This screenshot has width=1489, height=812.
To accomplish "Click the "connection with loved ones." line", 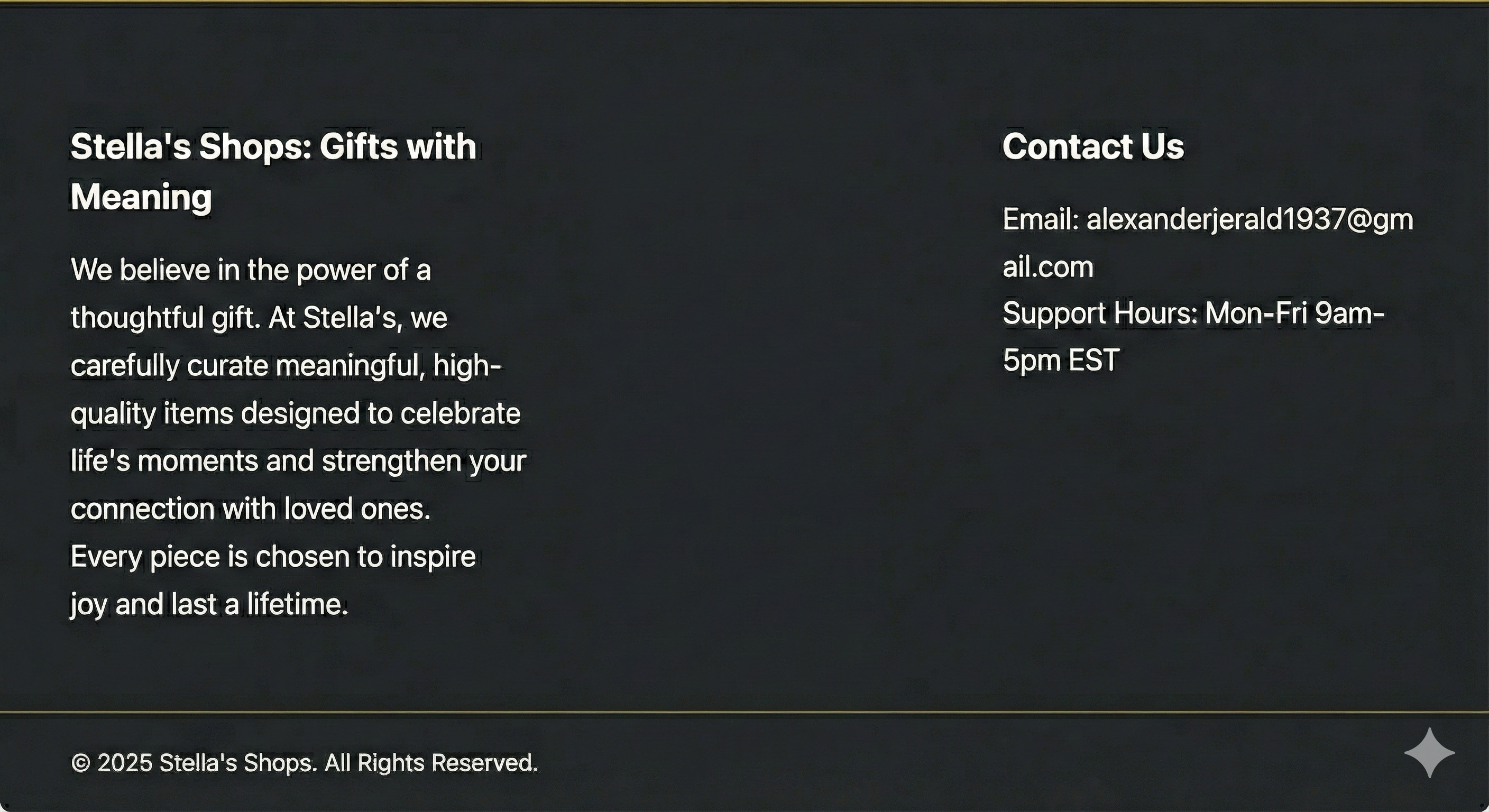I will [x=250, y=509].
